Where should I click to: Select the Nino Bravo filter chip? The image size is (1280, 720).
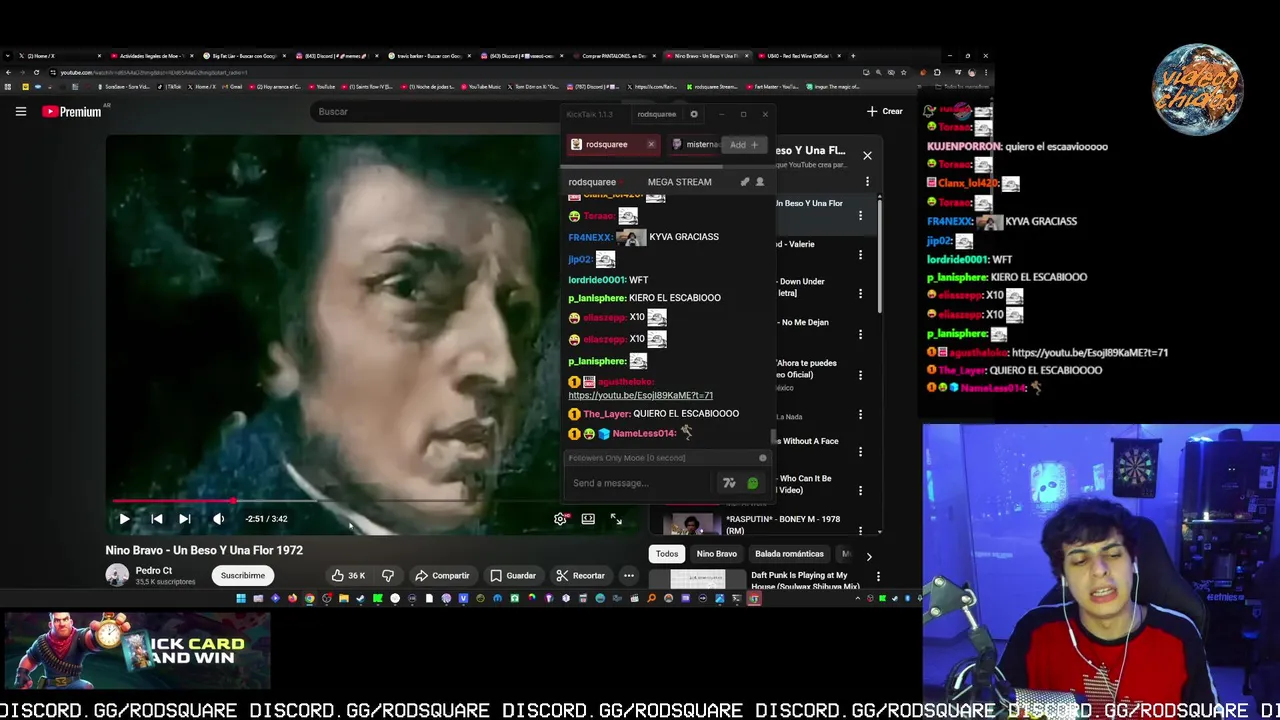click(x=717, y=554)
